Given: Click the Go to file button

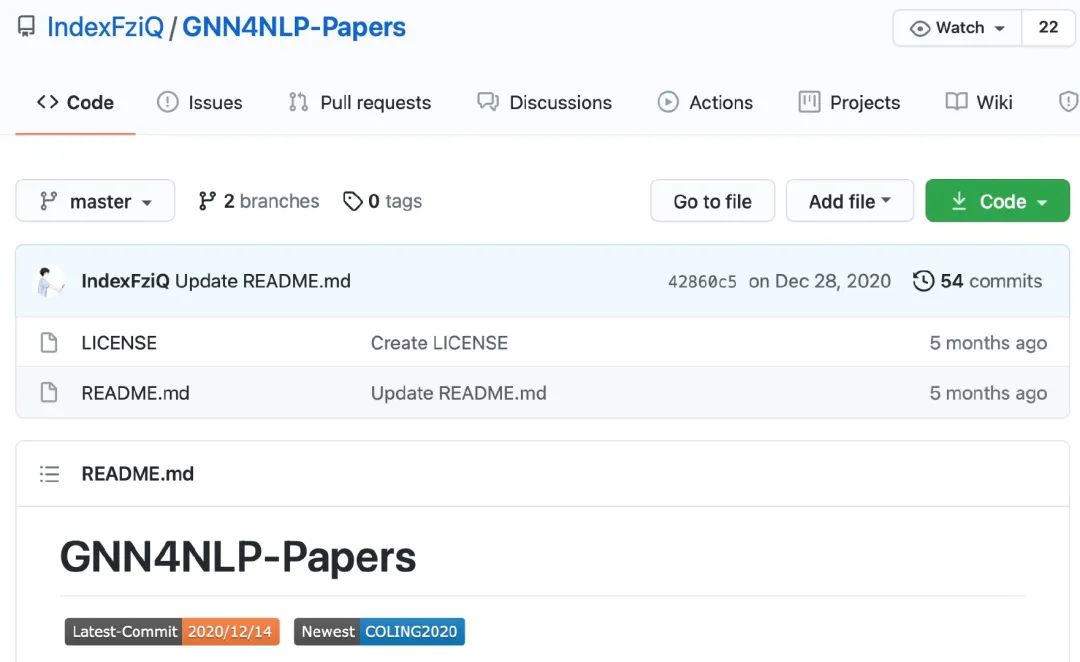Looking at the screenshot, I should click(712, 201).
